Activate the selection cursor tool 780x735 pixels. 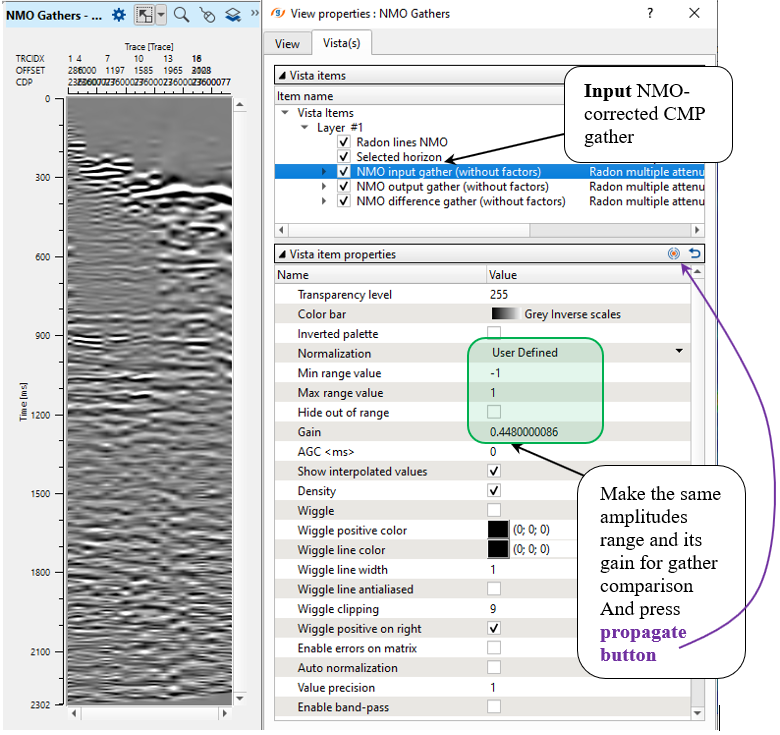[x=144, y=15]
